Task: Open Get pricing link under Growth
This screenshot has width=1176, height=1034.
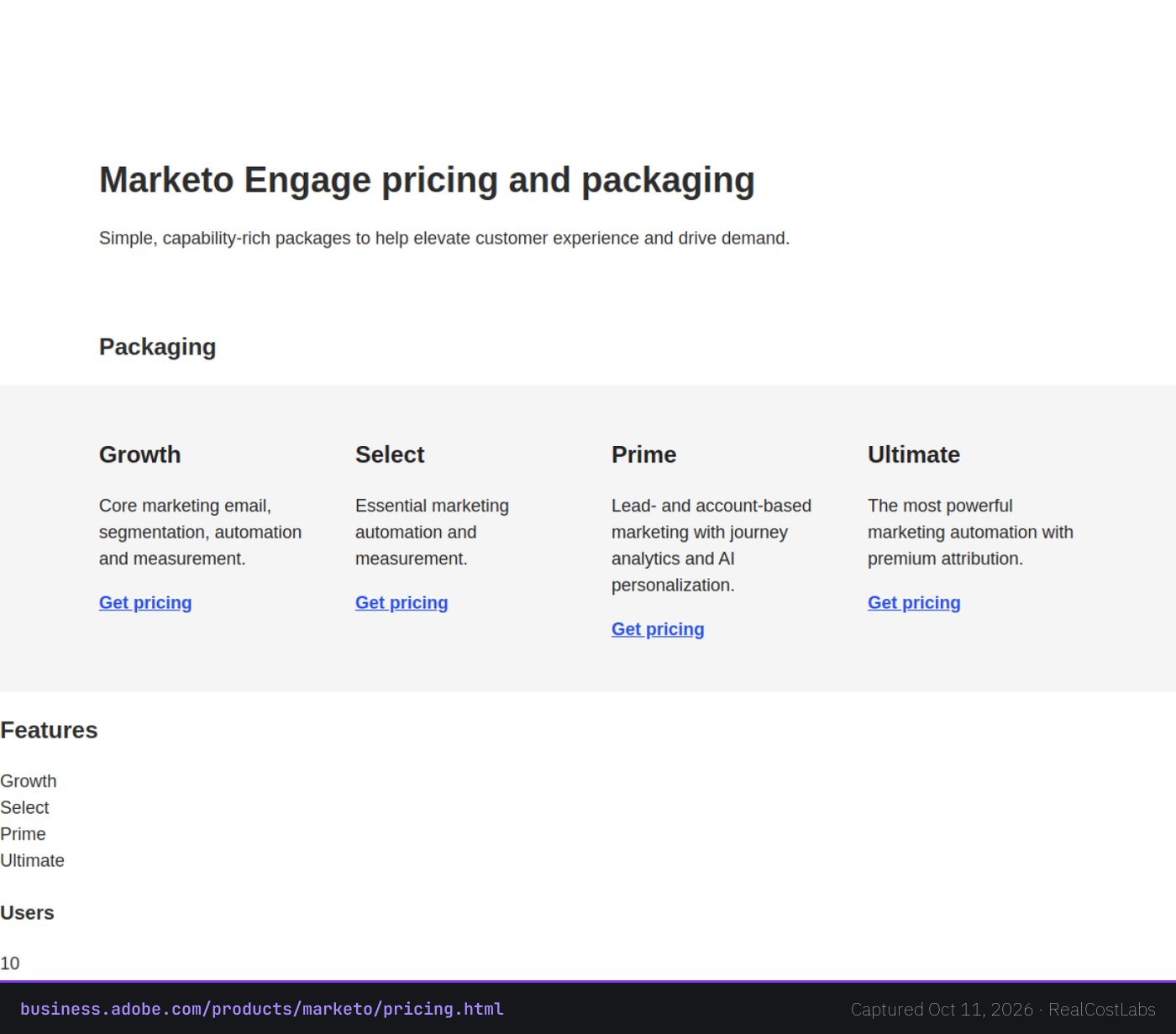Action: tap(145, 602)
